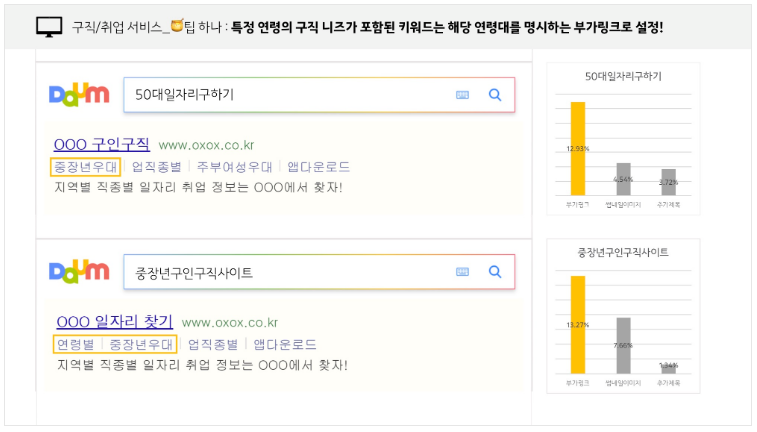Click search magnifier in first search bar
The image size is (757, 432).
pyautogui.click(x=494, y=95)
